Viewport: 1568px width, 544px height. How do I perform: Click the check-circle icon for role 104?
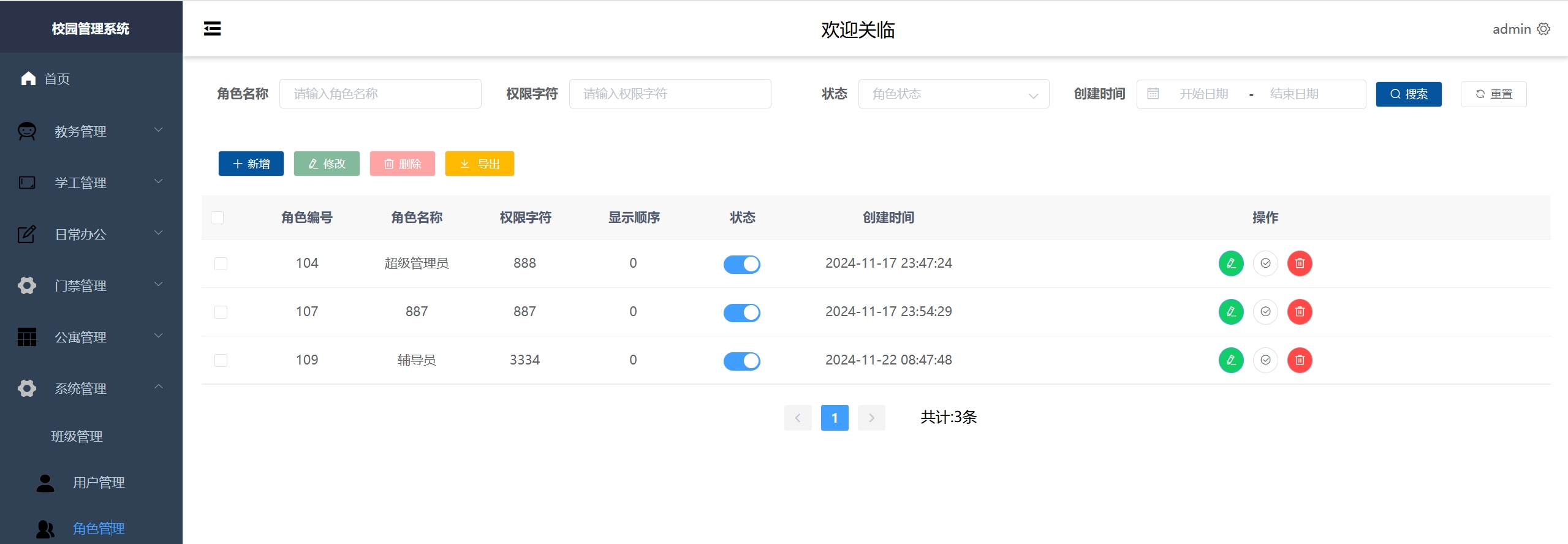click(x=1265, y=263)
